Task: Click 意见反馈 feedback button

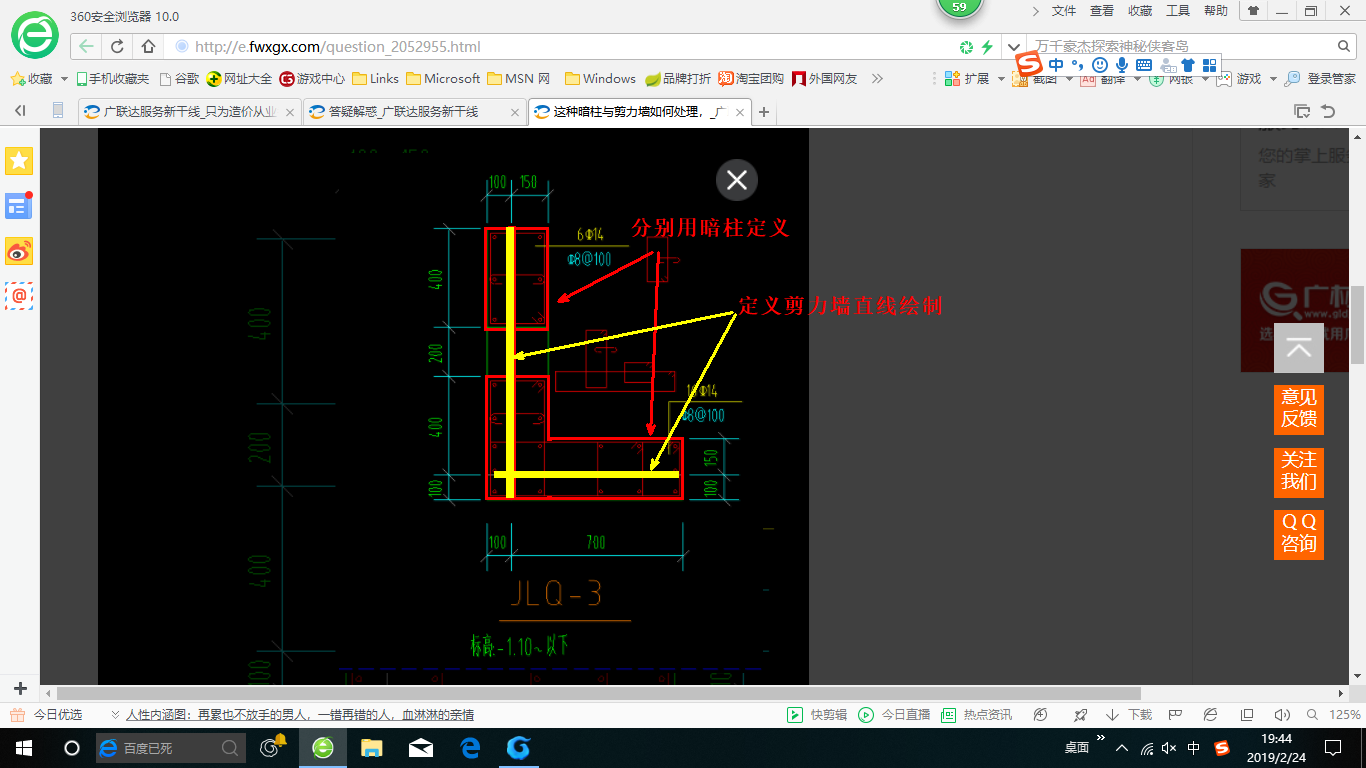Action: (x=1299, y=409)
